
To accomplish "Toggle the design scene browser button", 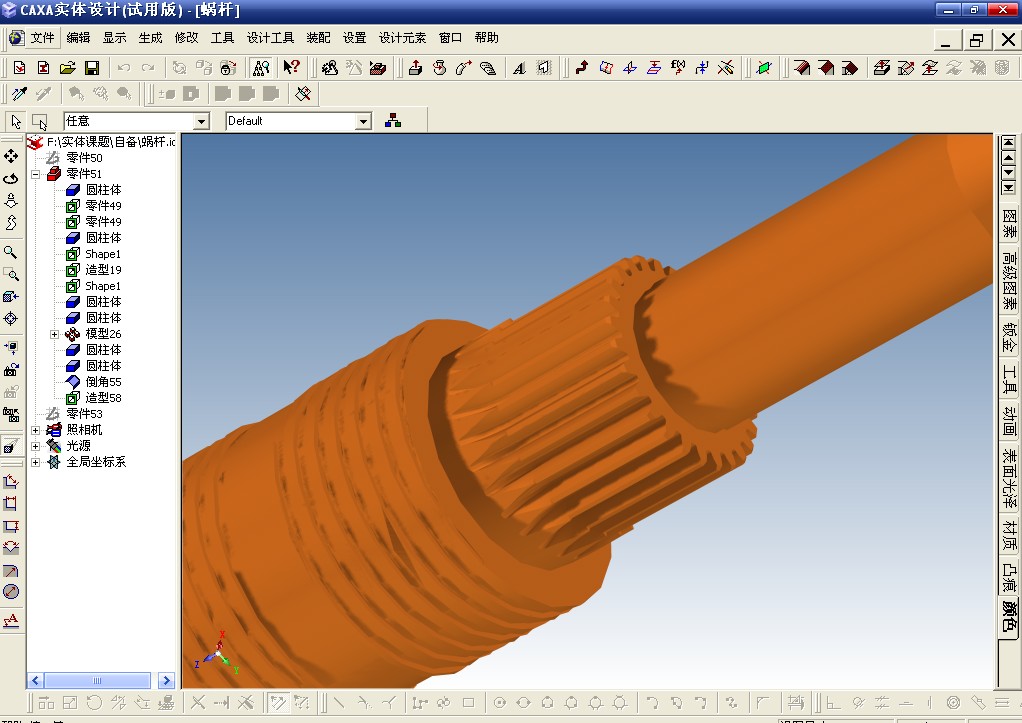I will 260,67.
